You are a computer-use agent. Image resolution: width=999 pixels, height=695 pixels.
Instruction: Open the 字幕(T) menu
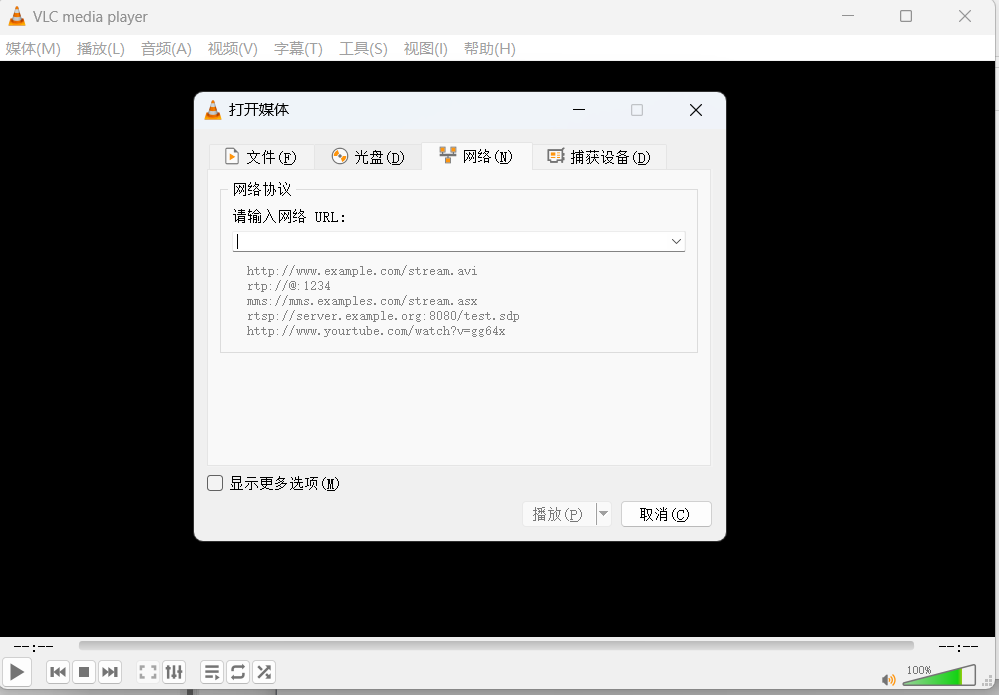298,49
